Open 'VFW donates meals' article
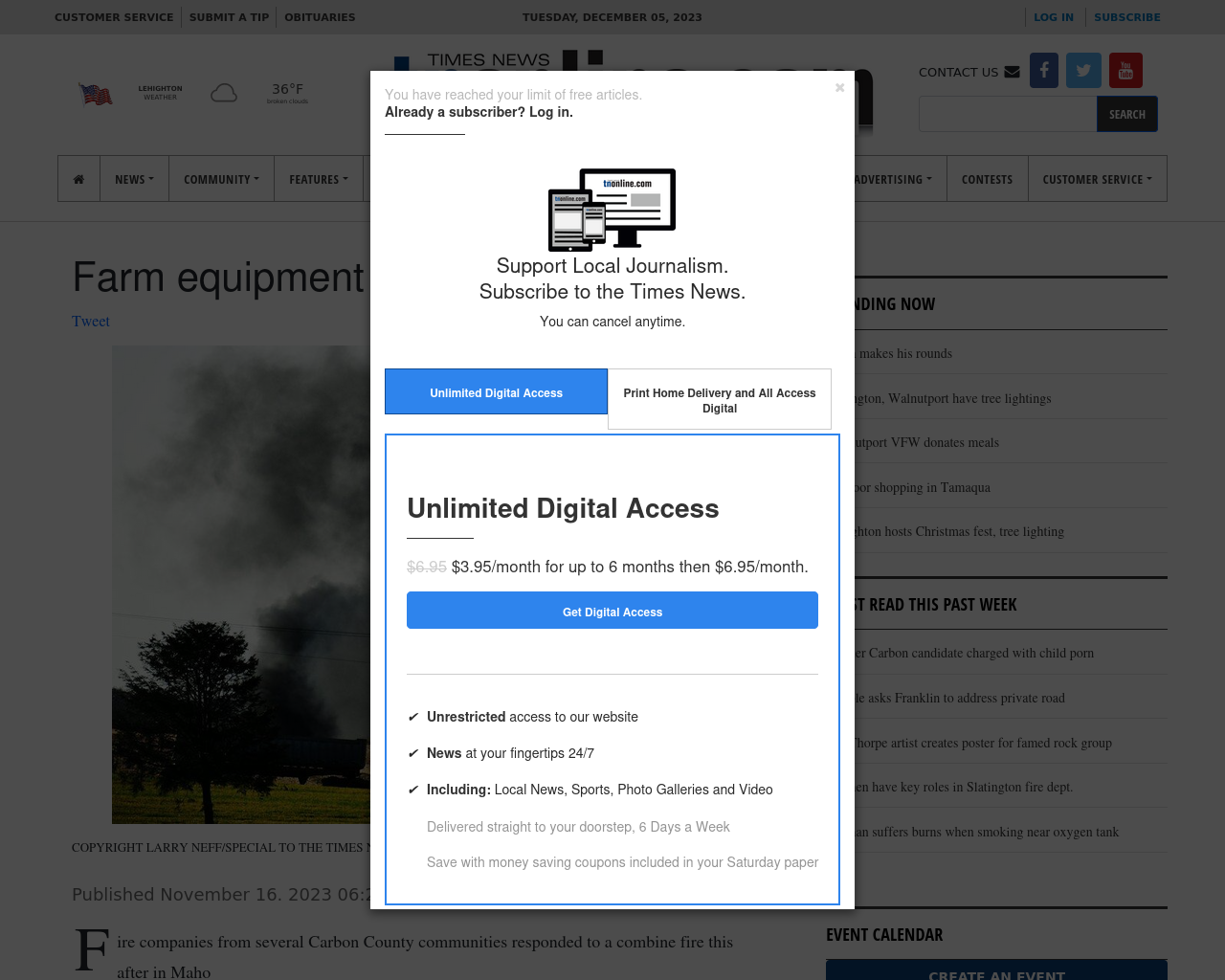Image resolution: width=1225 pixels, height=980 pixels. tap(925, 442)
